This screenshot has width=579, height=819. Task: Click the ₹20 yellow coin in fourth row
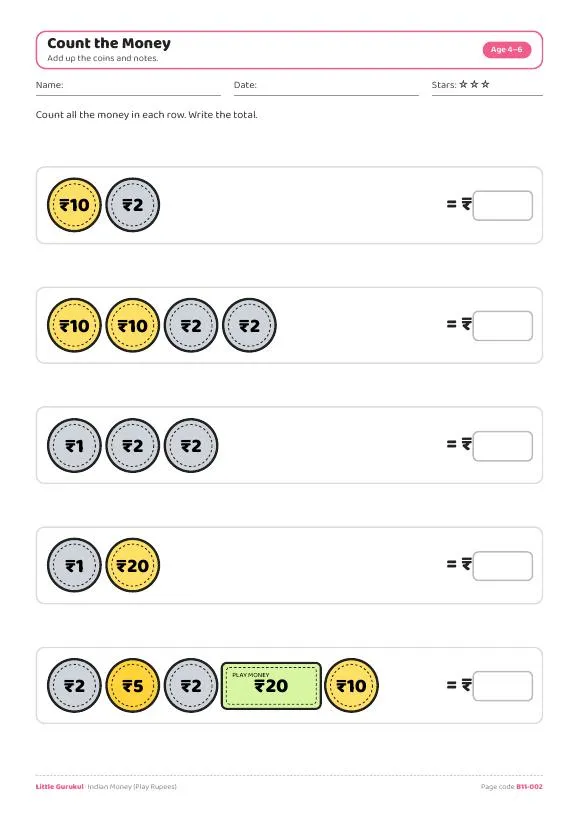(133, 566)
